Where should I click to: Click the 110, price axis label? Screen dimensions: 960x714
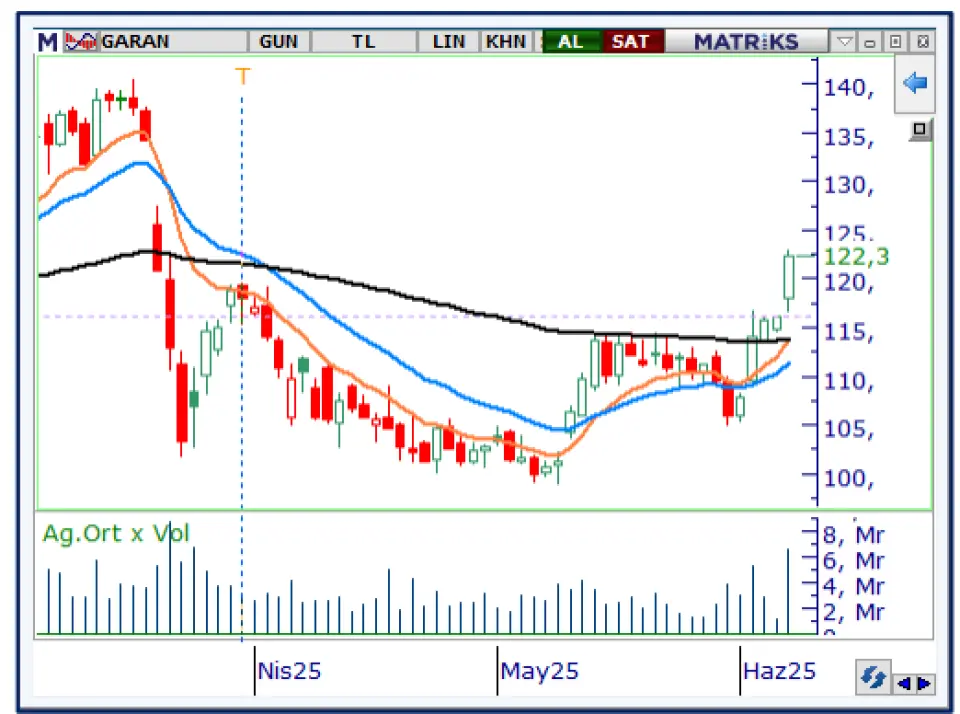tap(849, 381)
